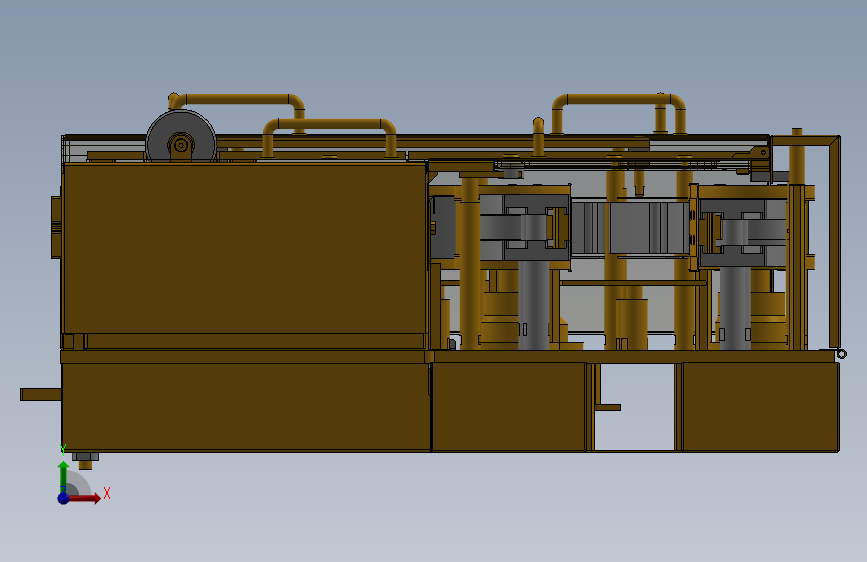
Task: Select the small box mounted on the enclosure's left face
Action: (x=56, y=227)
